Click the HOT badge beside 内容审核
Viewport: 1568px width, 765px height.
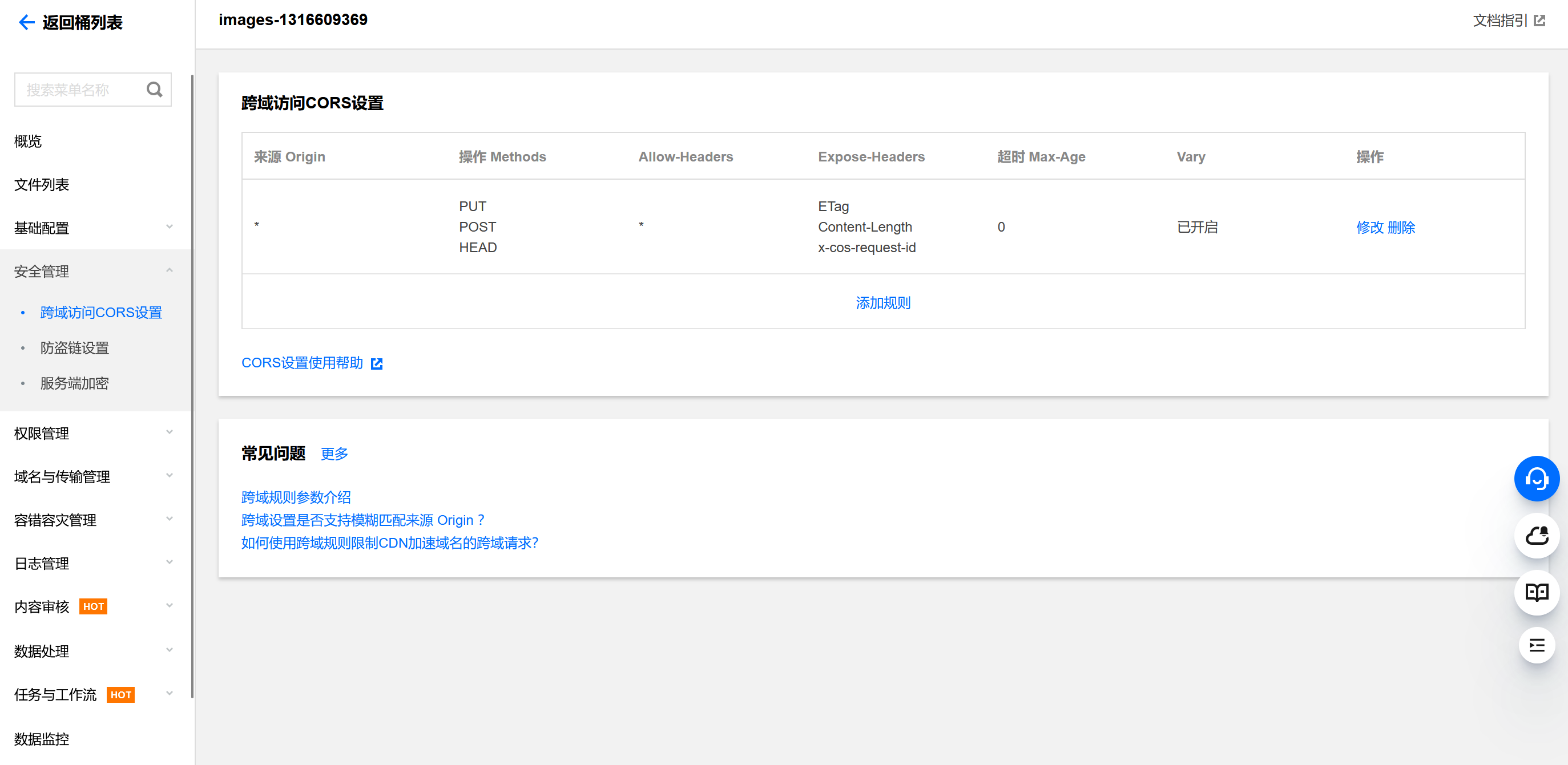coord(93,606)
